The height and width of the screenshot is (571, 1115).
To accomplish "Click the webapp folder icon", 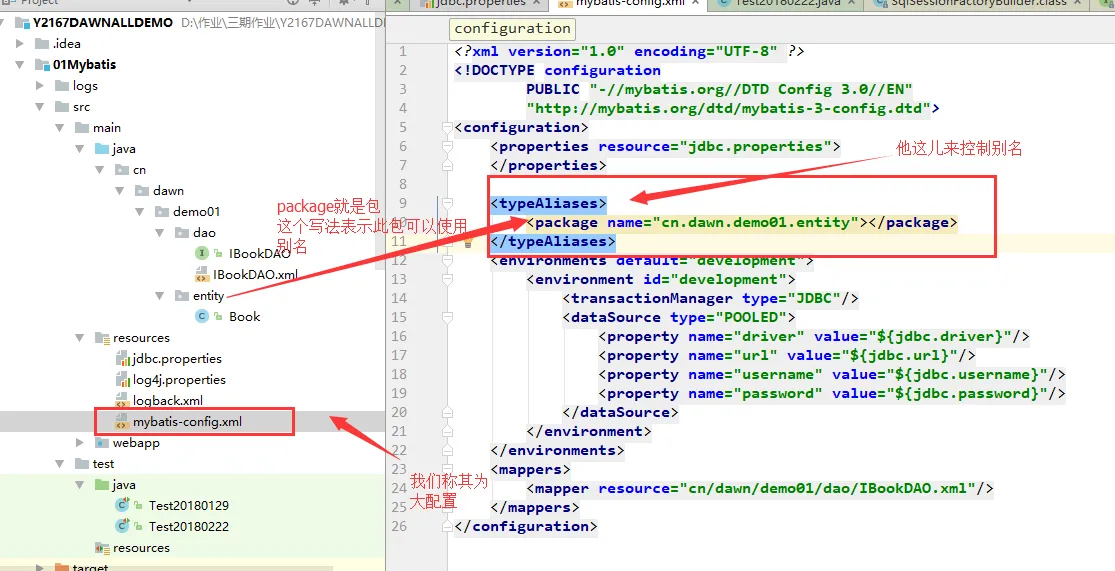I will [x=102, y=443].
